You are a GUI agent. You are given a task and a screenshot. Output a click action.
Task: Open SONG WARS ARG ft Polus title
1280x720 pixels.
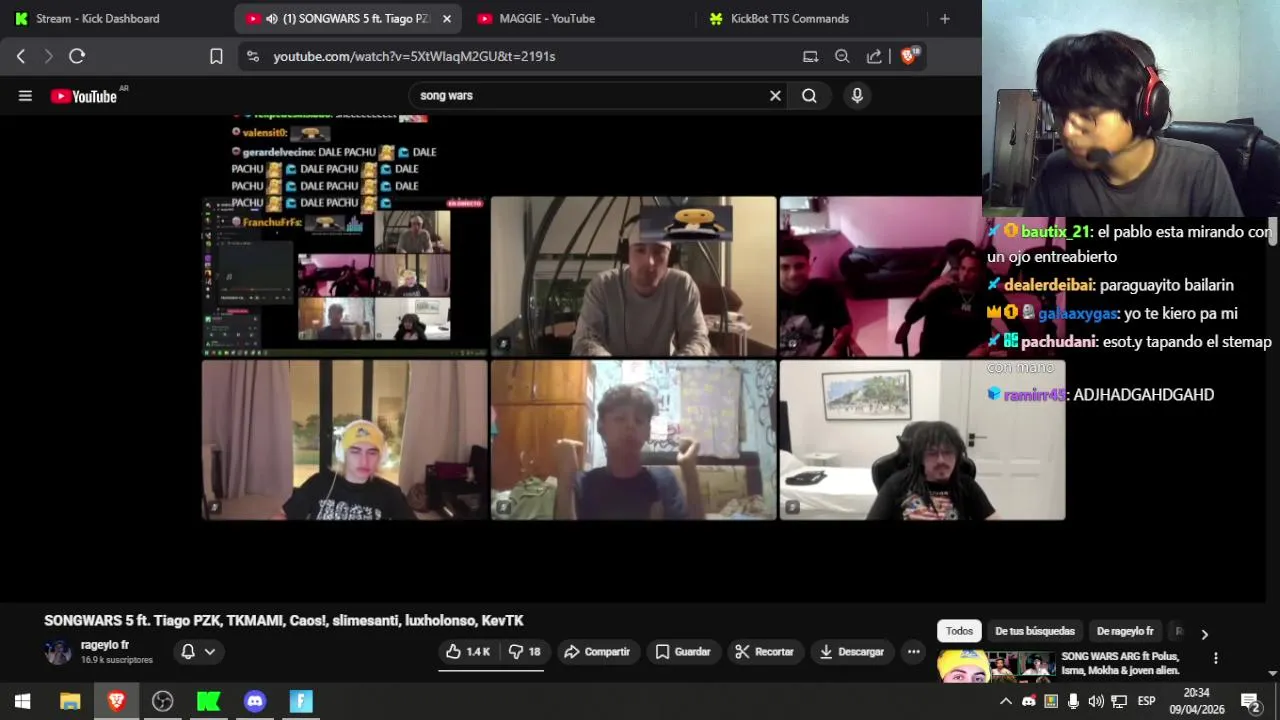coord(1121,663)
